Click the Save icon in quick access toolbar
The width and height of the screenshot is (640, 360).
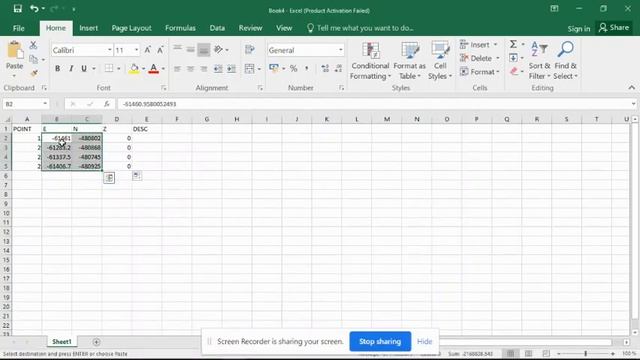pyautogui.click(x=18, y=9)
